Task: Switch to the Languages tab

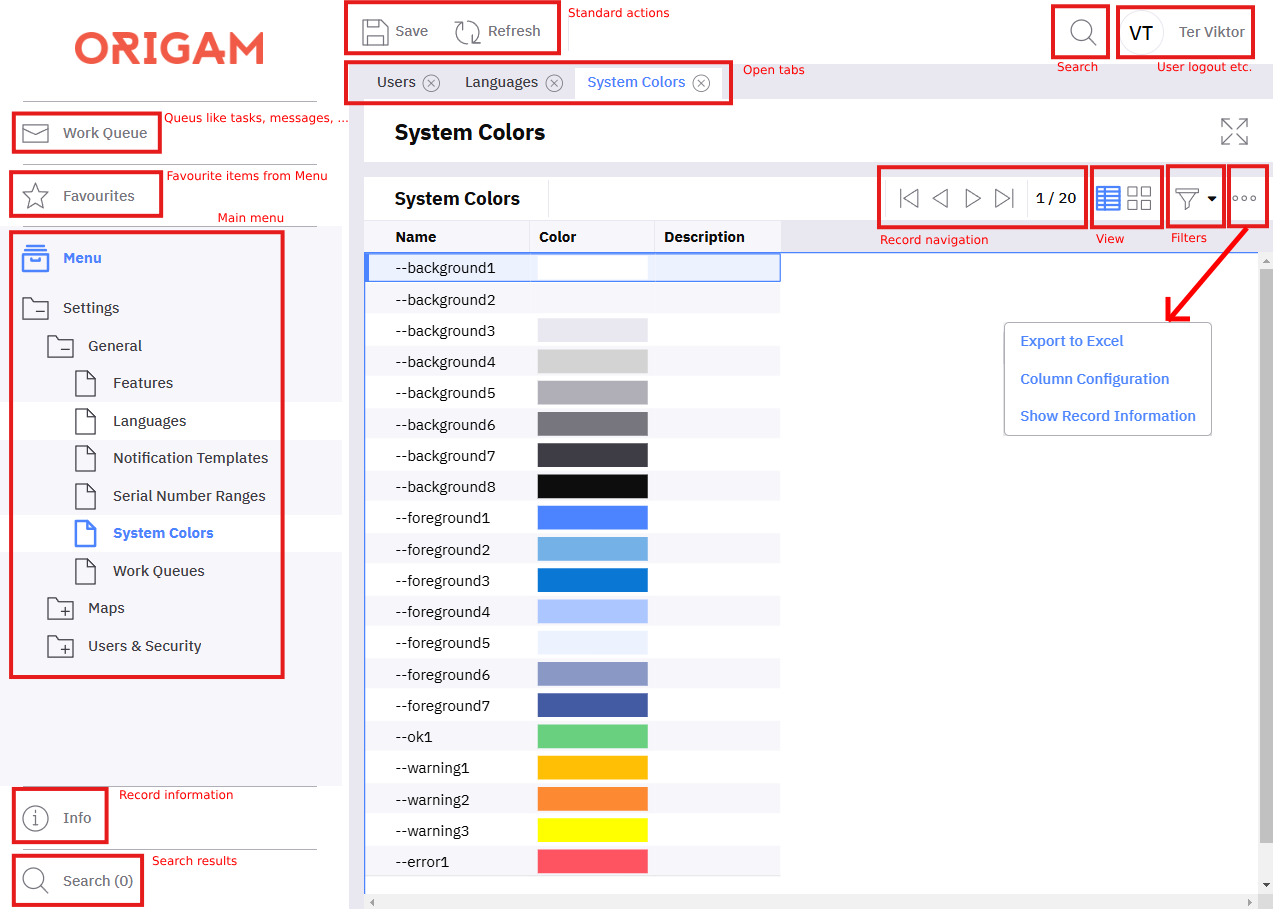Action: click(x=501, y=82)
